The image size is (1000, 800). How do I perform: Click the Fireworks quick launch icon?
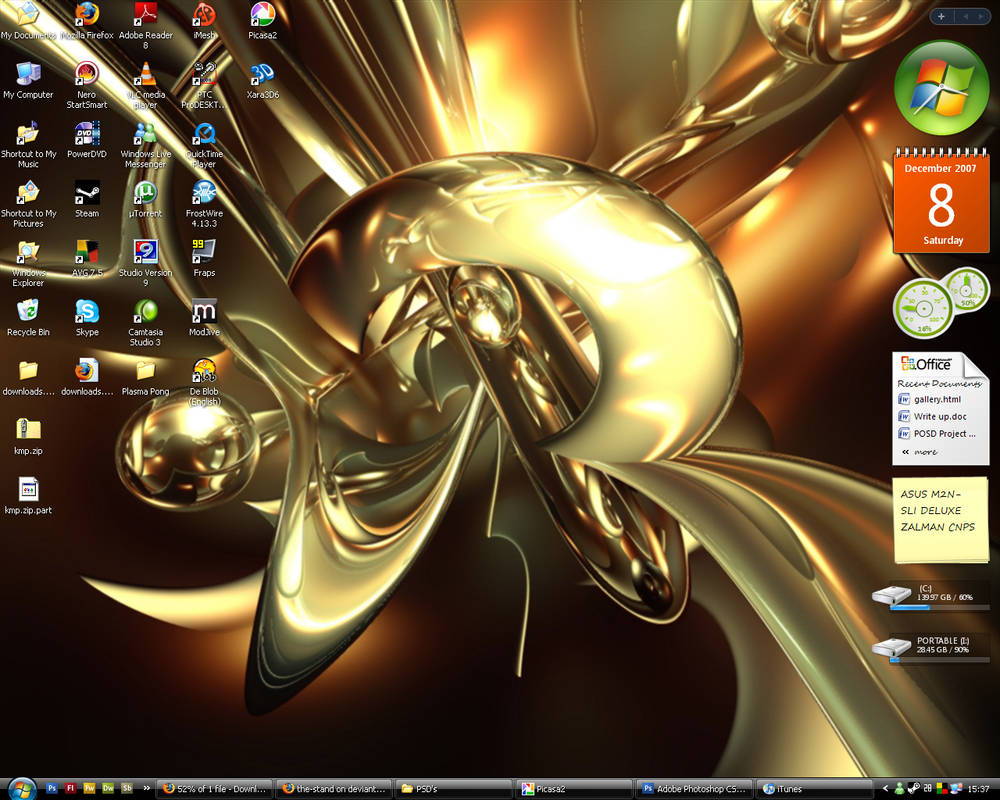(x=89, y=789)
